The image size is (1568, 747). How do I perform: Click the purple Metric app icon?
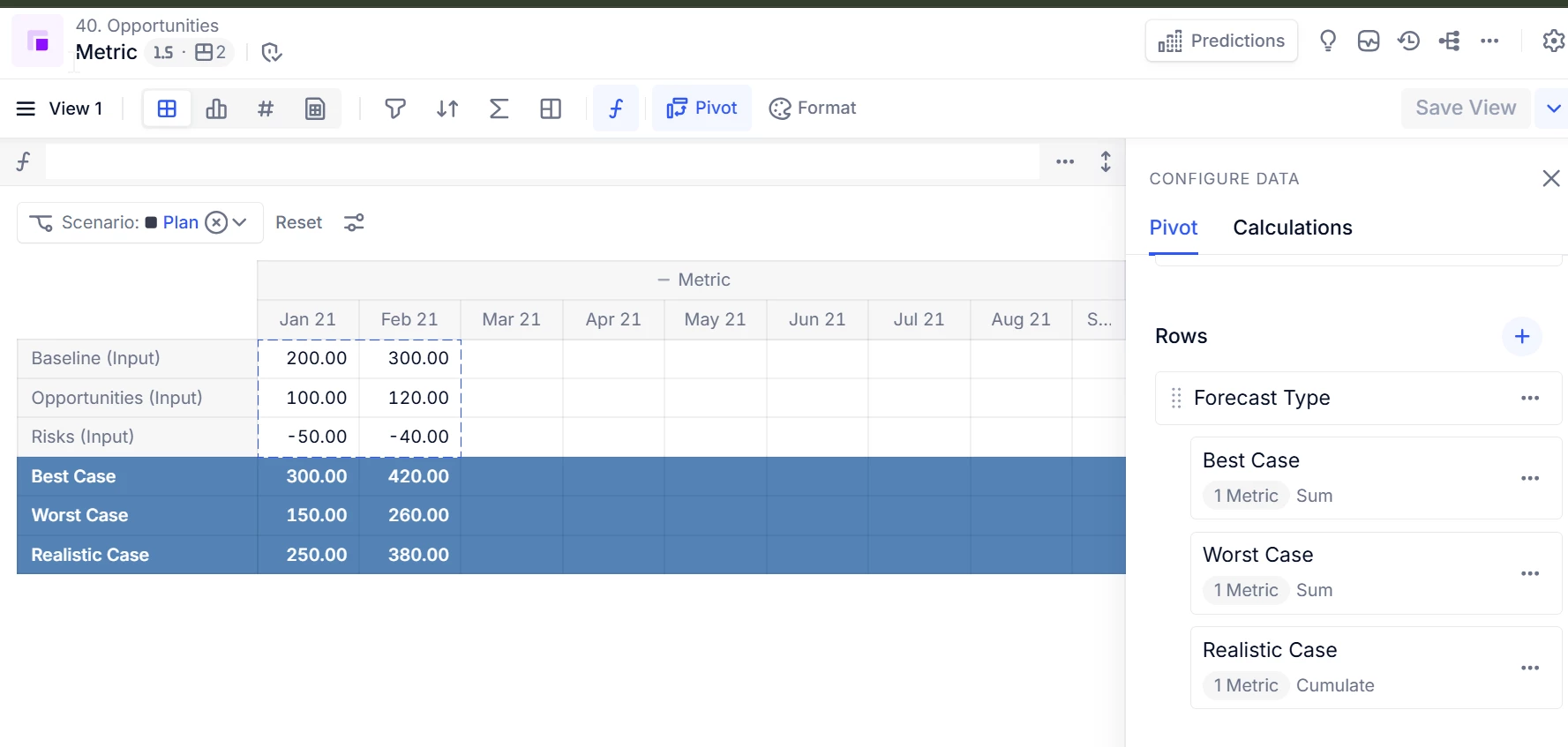pyautogui.click(x=37, y=41)
